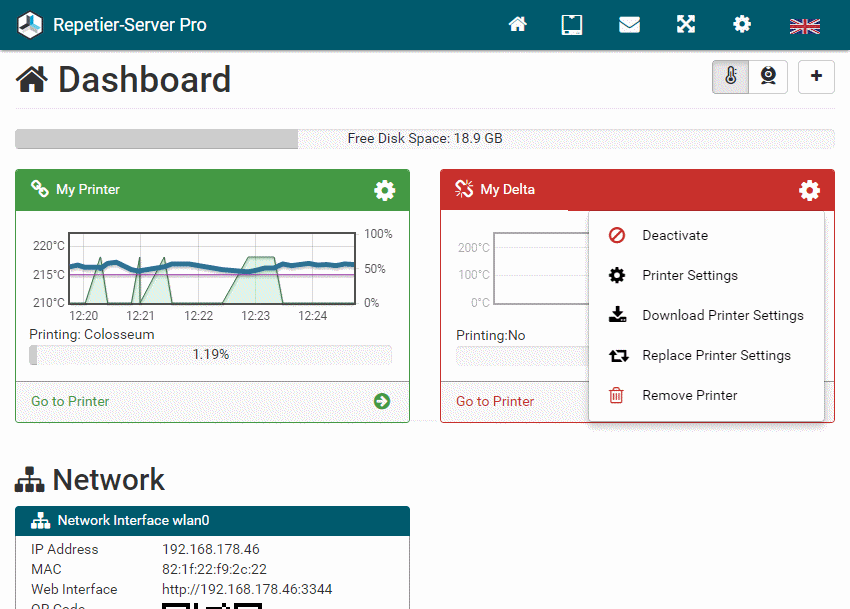The image size is (850, 609).
Task: Click the My Printer card title
Action: 88,189
